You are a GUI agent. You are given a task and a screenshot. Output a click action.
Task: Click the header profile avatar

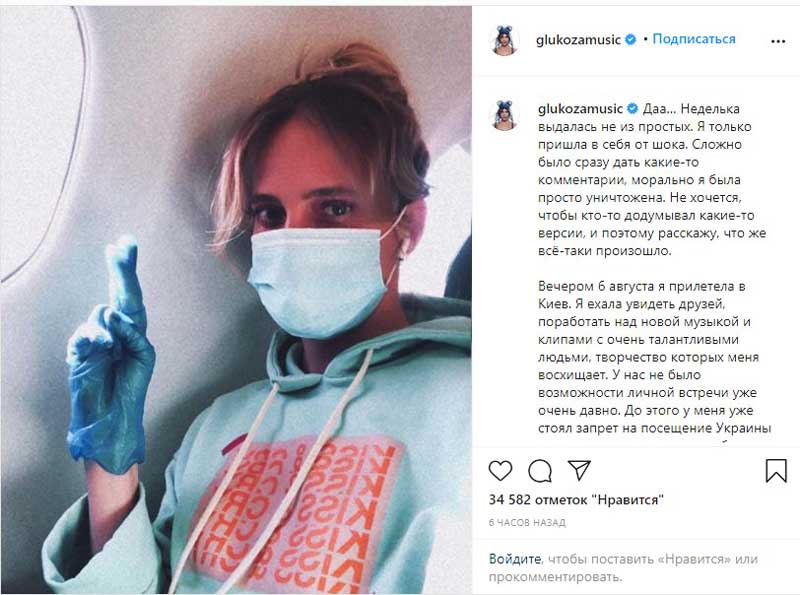[506, 40]
